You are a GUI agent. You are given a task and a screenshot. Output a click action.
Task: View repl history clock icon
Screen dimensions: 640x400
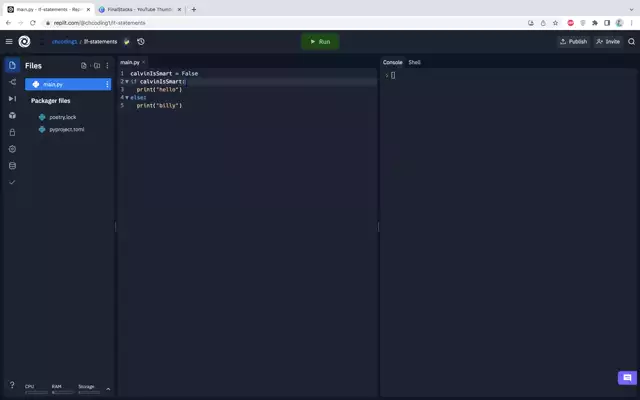(x=141, y=41)
